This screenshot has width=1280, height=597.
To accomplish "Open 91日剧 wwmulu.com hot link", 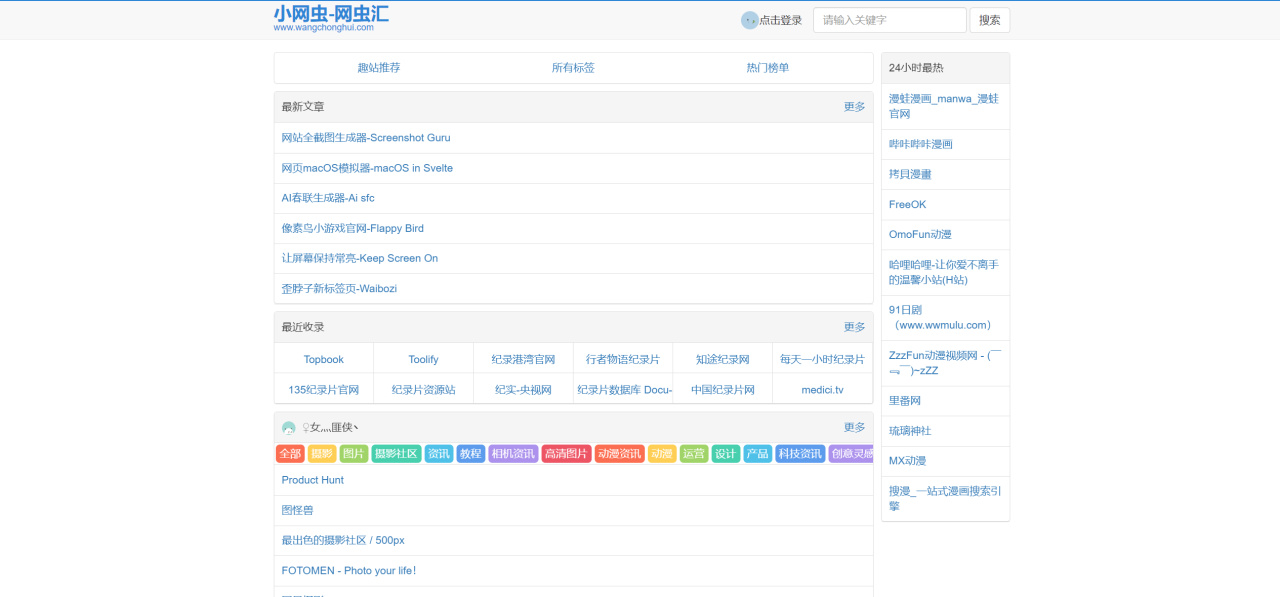I will (940, 317).
